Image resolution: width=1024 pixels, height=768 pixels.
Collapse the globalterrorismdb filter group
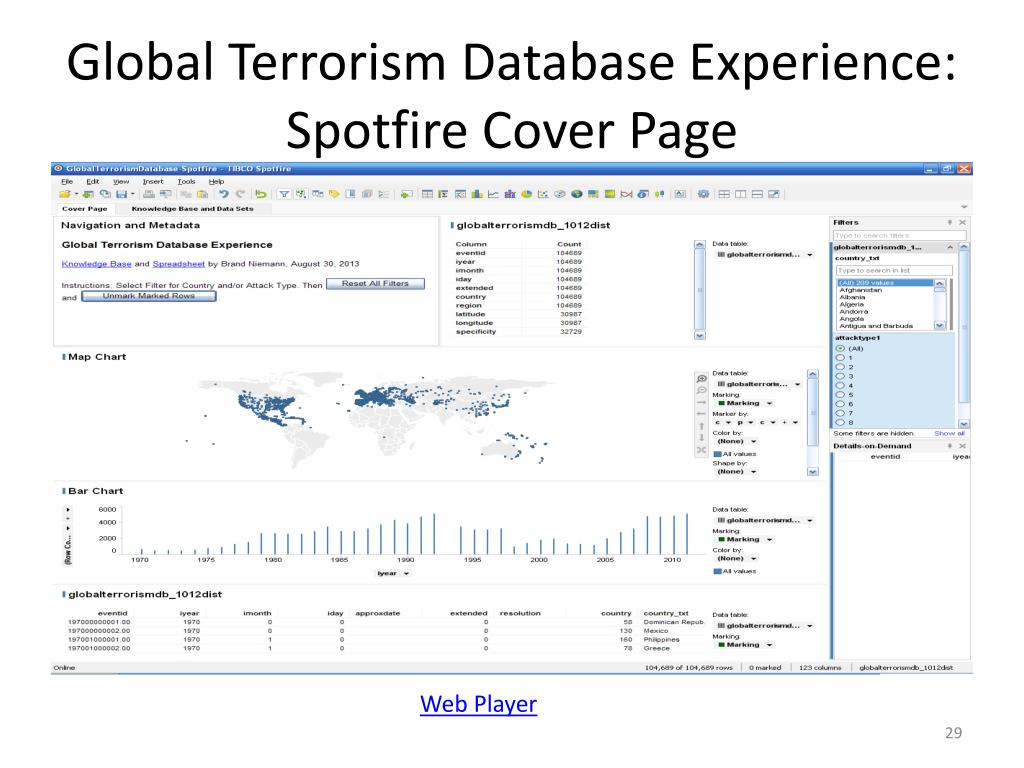(950, 248)
